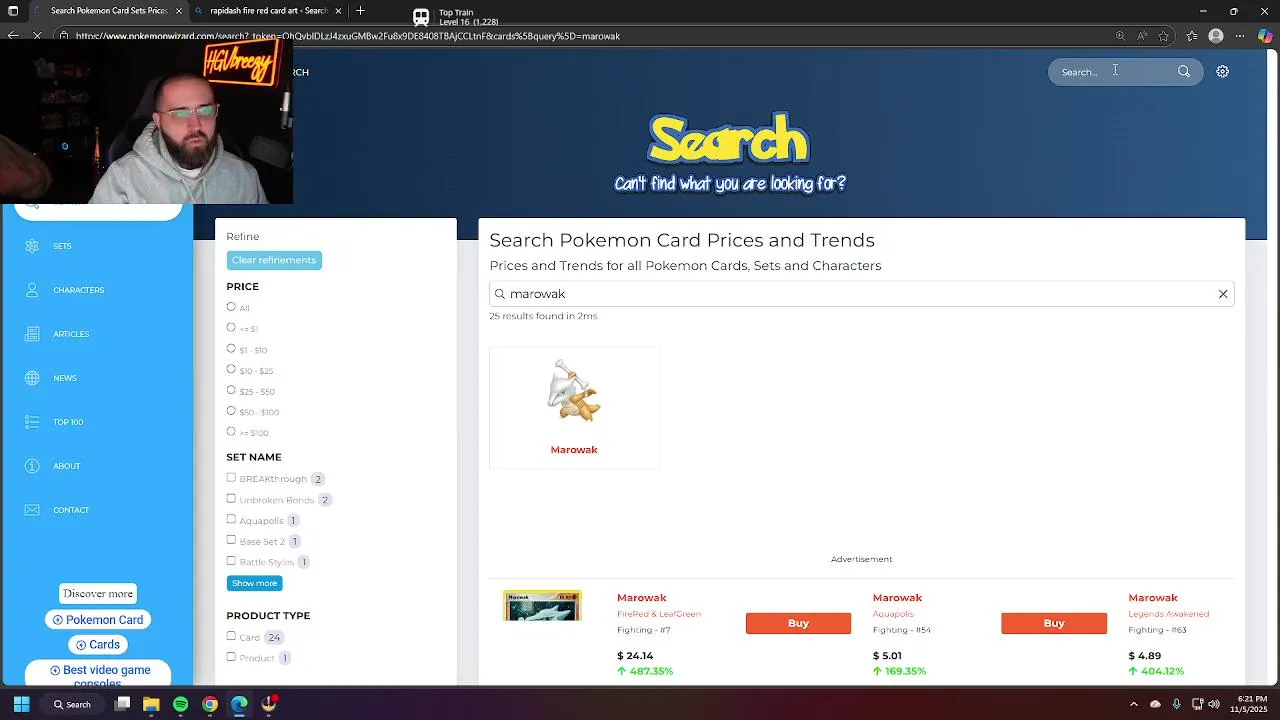Image resolution: width=1280 pixels, height=720 pixels.
Task: Open Legends Awakened Marowak title link
Action: coord(1153,598)
